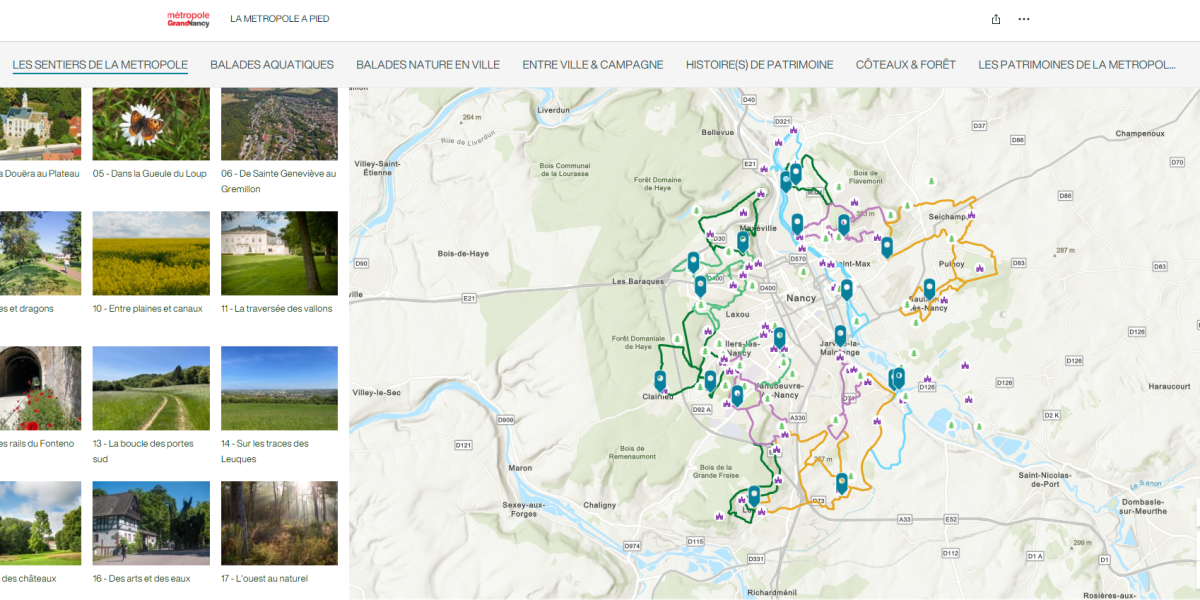The width and height of the screenshot is (1200, 600).
Task: Open the Histoire(s) de Patrimoine tab
Action: pos(759,65)
